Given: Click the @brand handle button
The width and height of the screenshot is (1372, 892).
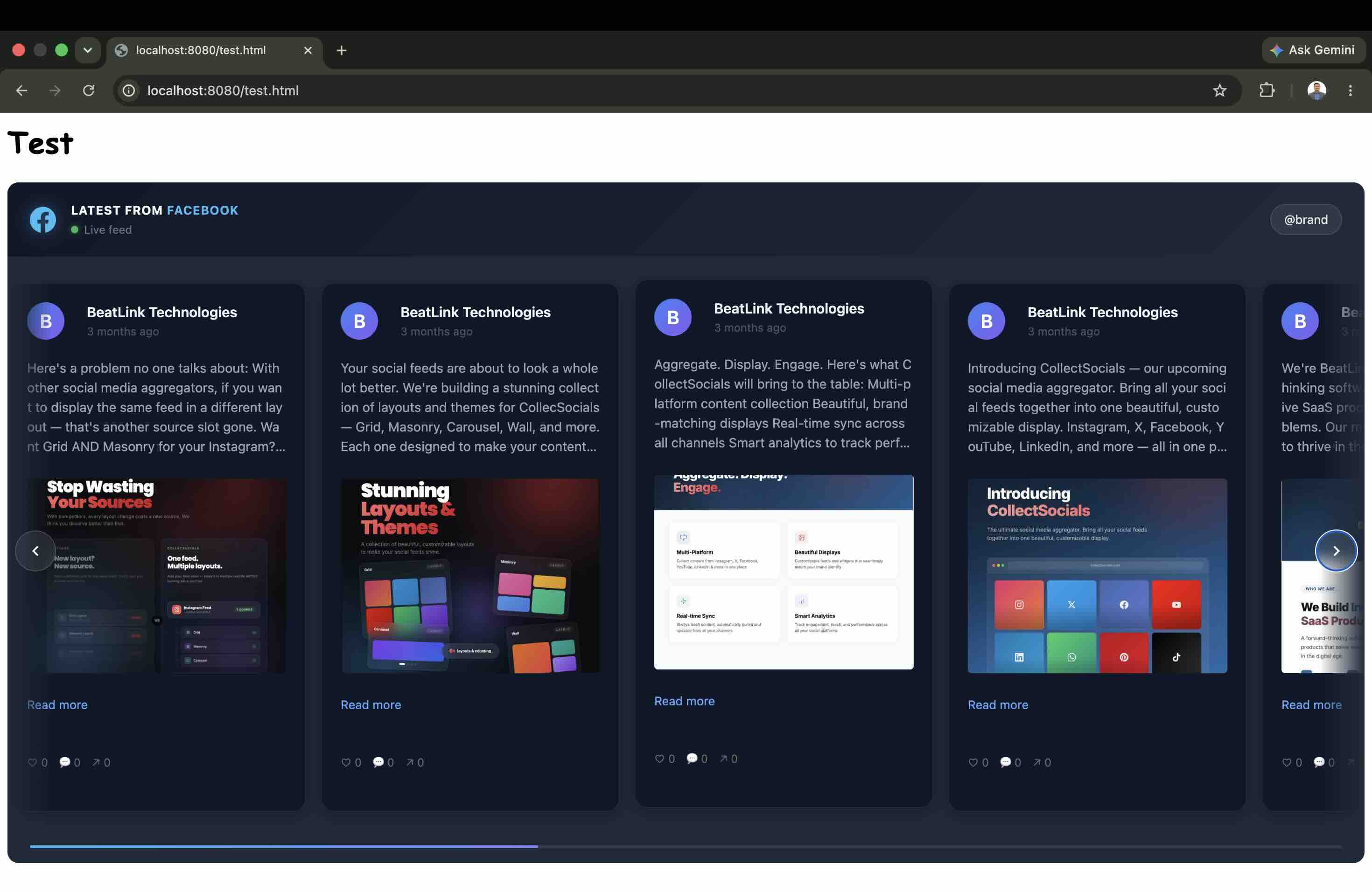Looking at the screenshot, I should [x=1306, y=220].
